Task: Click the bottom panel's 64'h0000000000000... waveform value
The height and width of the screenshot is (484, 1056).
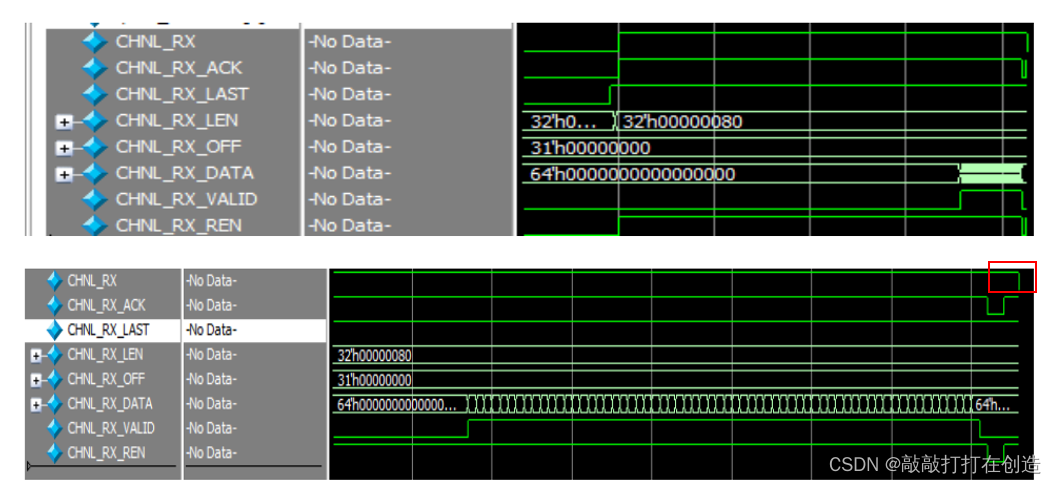Action: (x=397, y=405)
